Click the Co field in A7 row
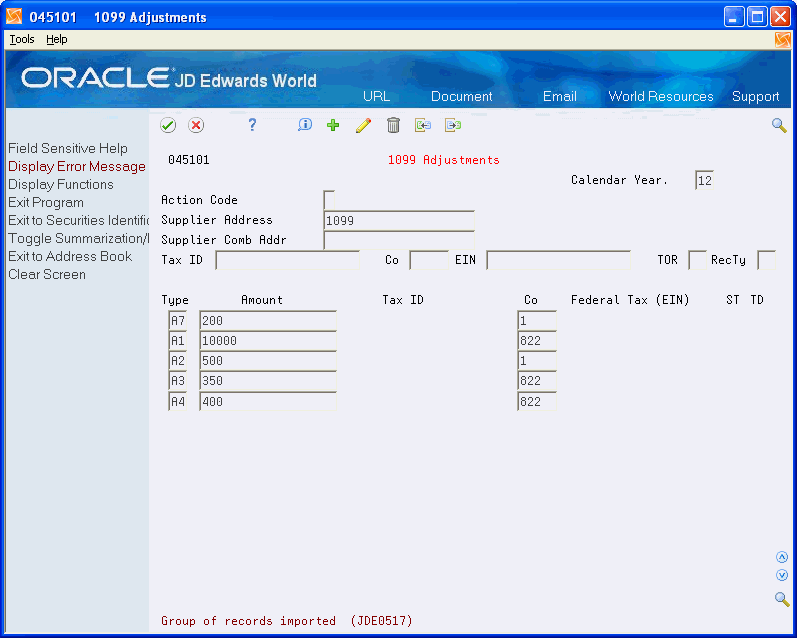This screenshot has width=797, height=638. coord(537,321)
